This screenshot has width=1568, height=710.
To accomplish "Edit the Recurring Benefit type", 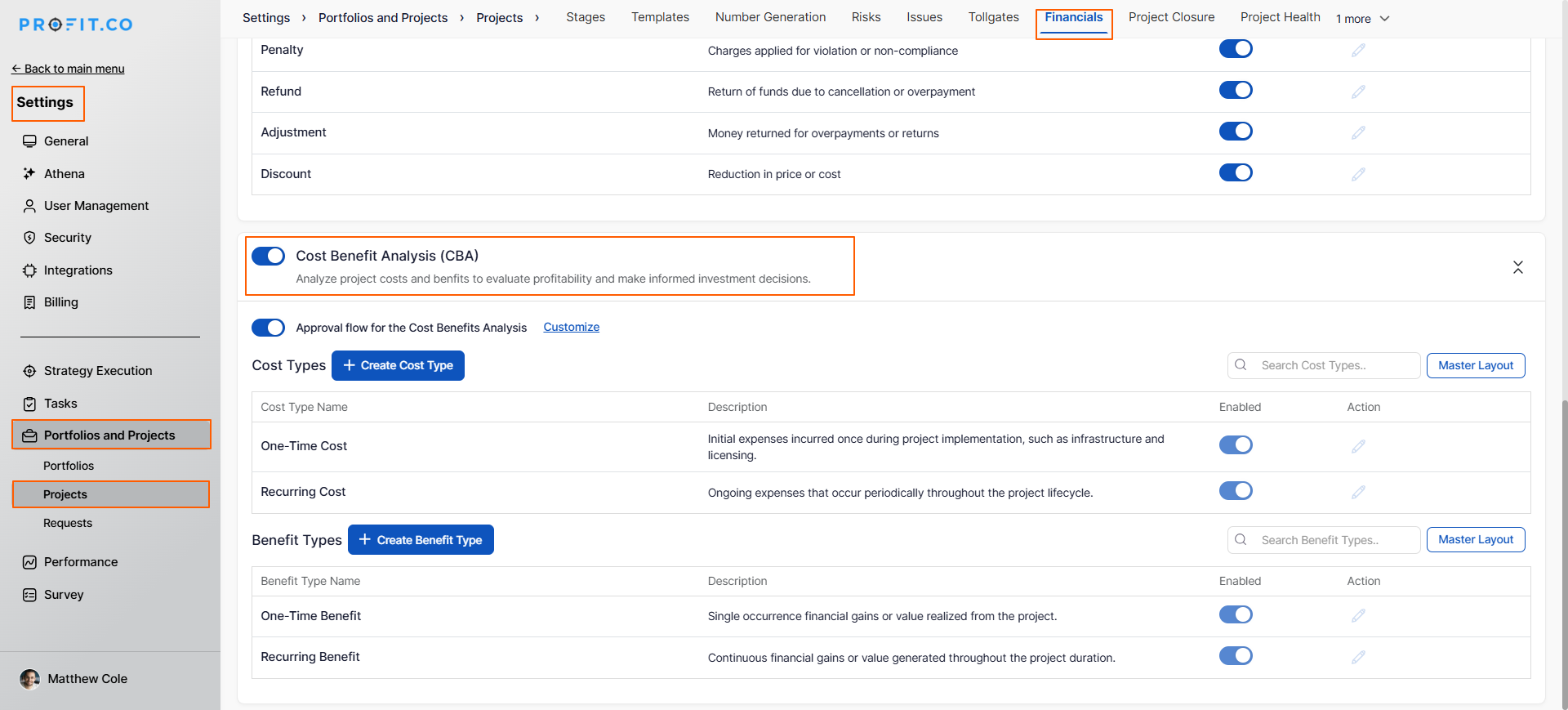I will click(x=1358, y=657).
